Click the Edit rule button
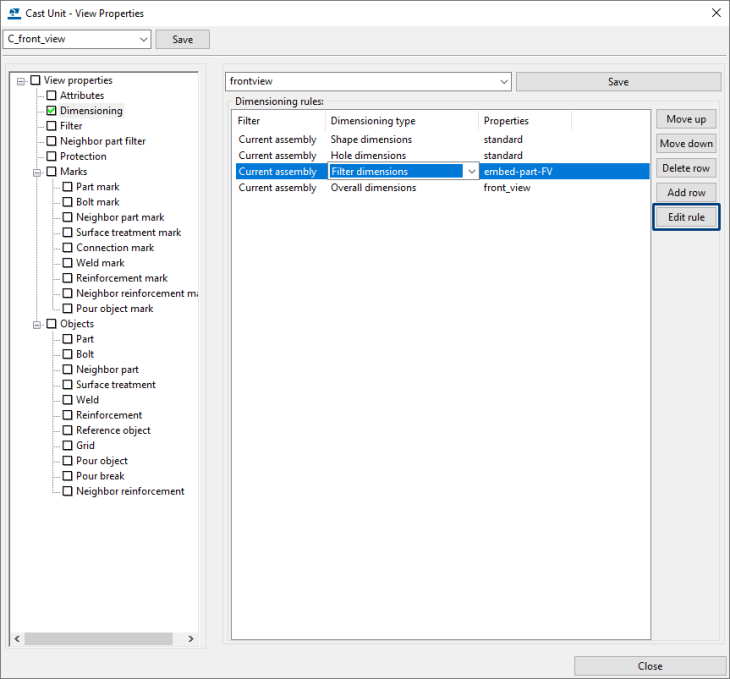Screen dimensions: 730x679 click(685, 217)
